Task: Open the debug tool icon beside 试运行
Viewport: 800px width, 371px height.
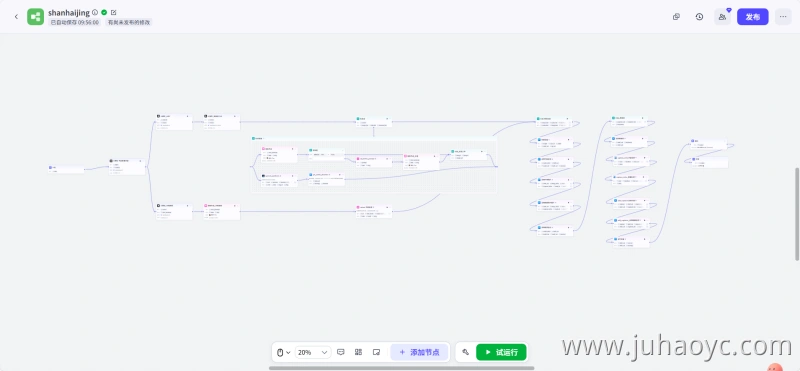Action: (x=465, y=352)
